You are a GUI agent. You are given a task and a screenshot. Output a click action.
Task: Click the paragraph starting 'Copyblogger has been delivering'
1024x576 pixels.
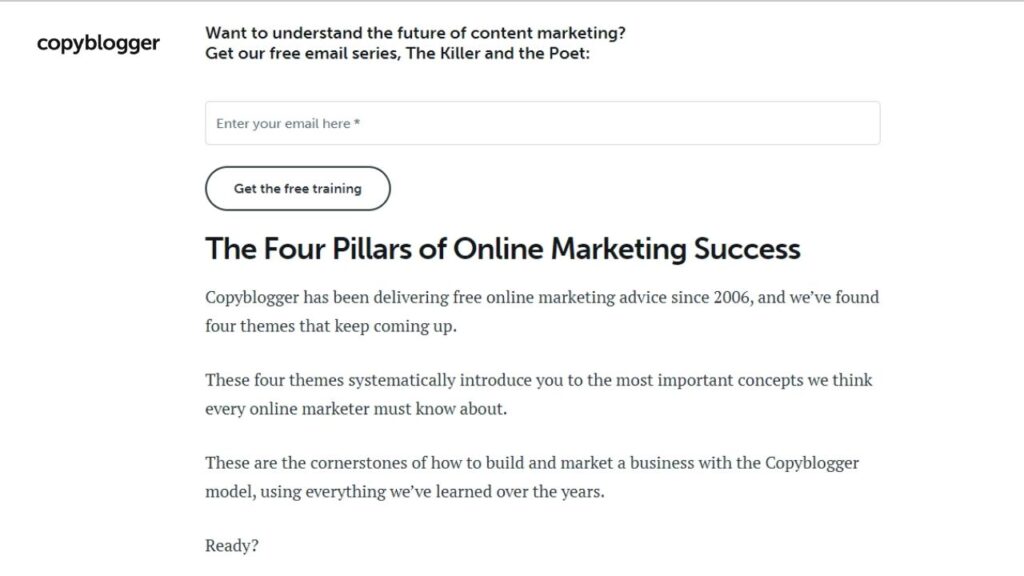tap(542, 312)
